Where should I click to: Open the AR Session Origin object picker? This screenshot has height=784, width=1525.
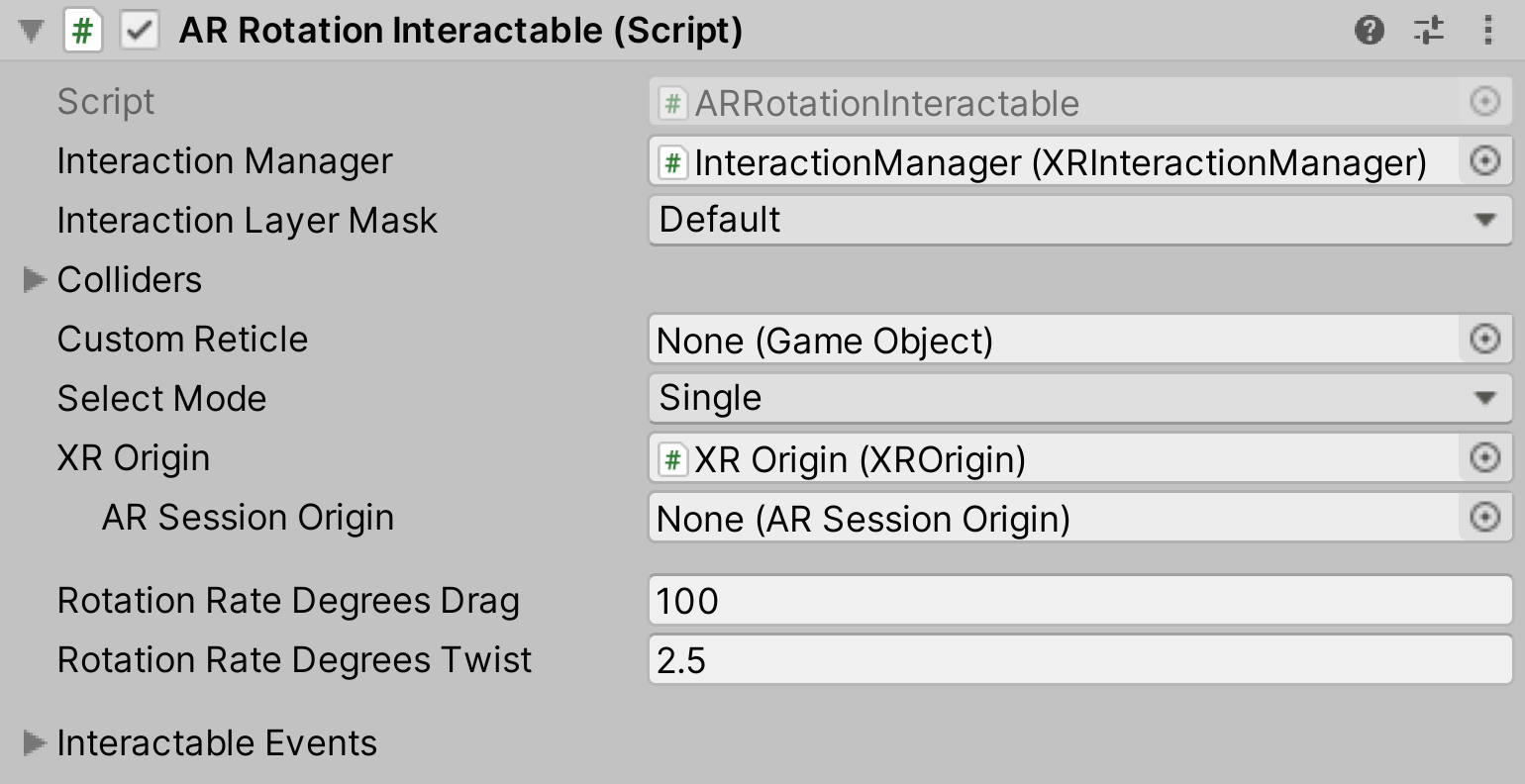click(x=1484, y=517)
